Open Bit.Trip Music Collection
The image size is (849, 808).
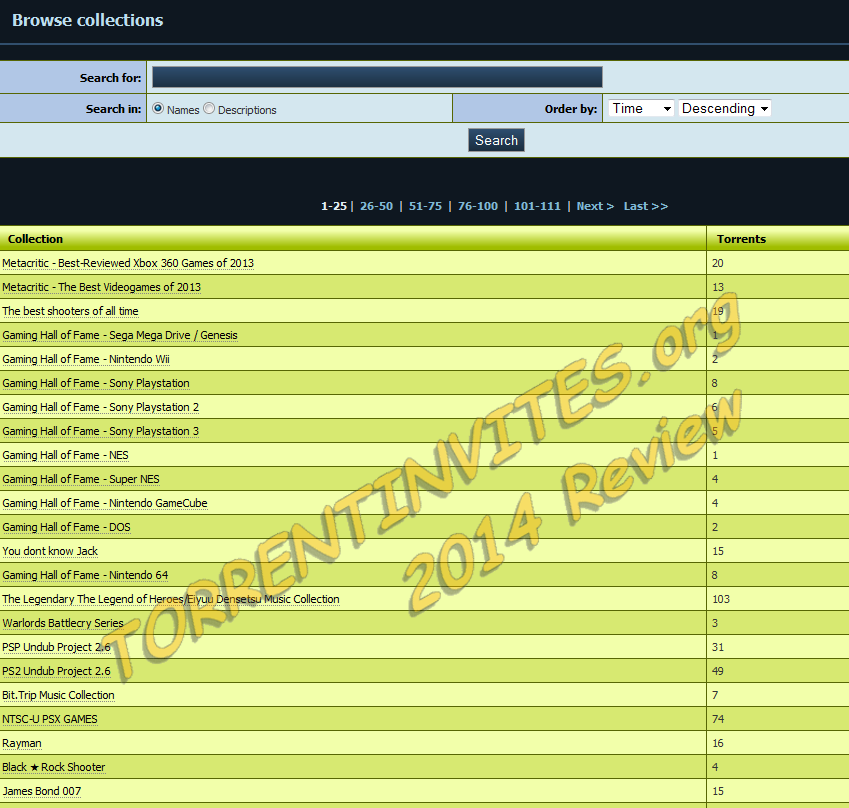point(58,695)
